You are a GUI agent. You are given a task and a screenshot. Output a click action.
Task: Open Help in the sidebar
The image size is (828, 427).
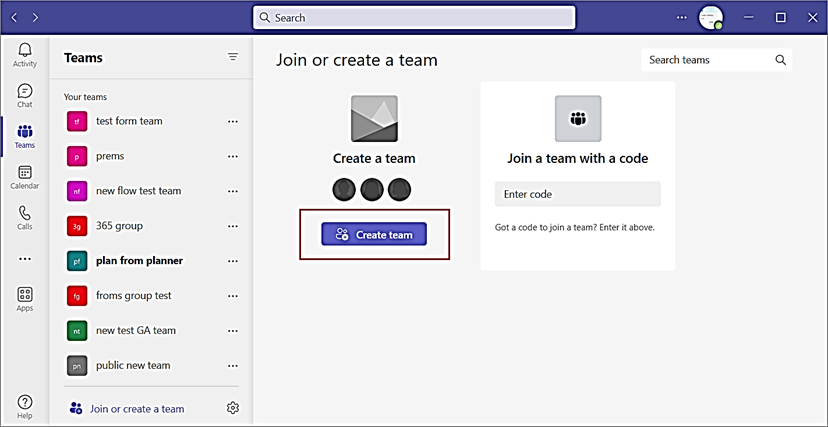pyautogui.click(x=25, y=407)
